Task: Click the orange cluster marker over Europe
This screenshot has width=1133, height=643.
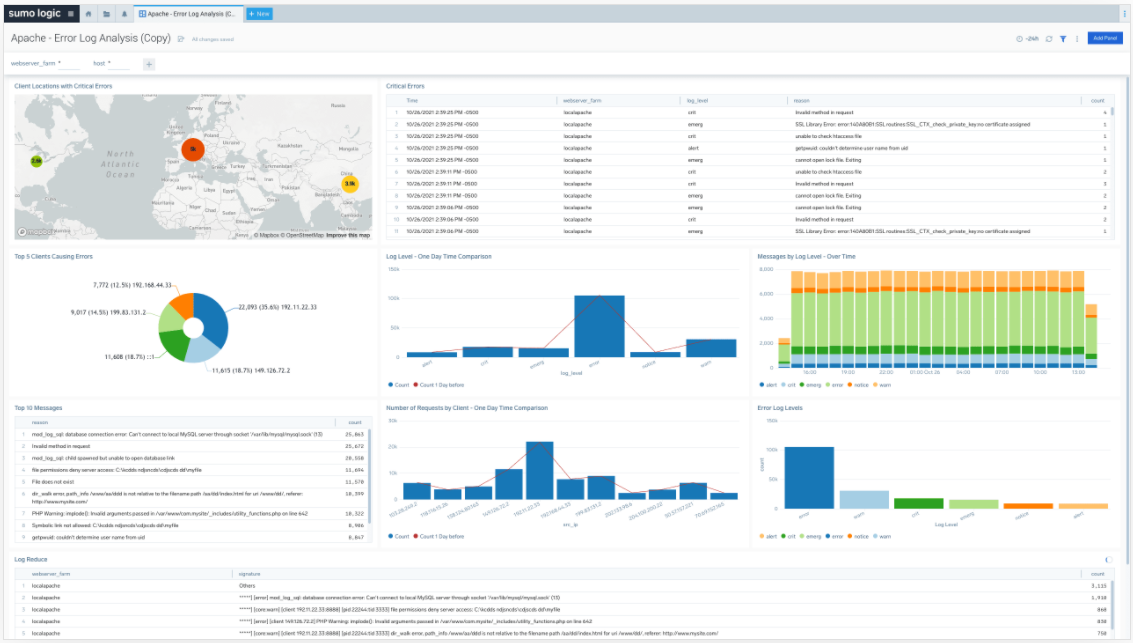Action: [193, 150]
